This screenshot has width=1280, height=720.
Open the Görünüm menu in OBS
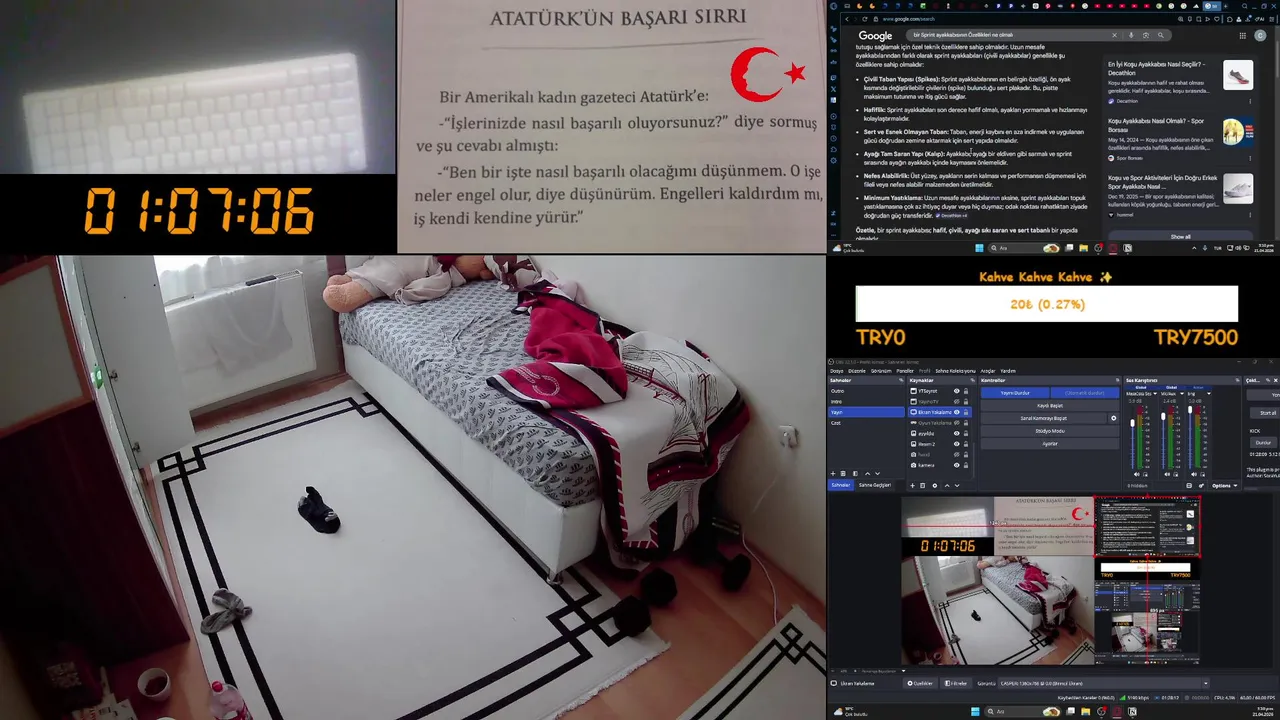pyautogui.click(x=881, y=371)
